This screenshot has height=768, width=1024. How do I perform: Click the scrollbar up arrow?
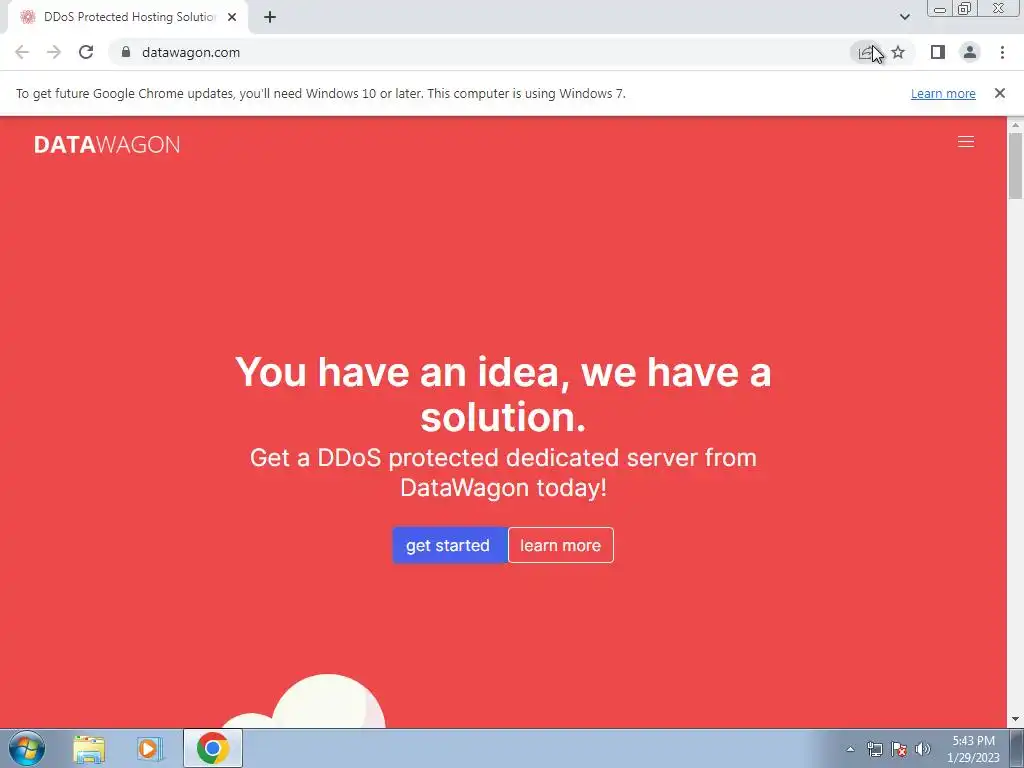point(1016,124)
